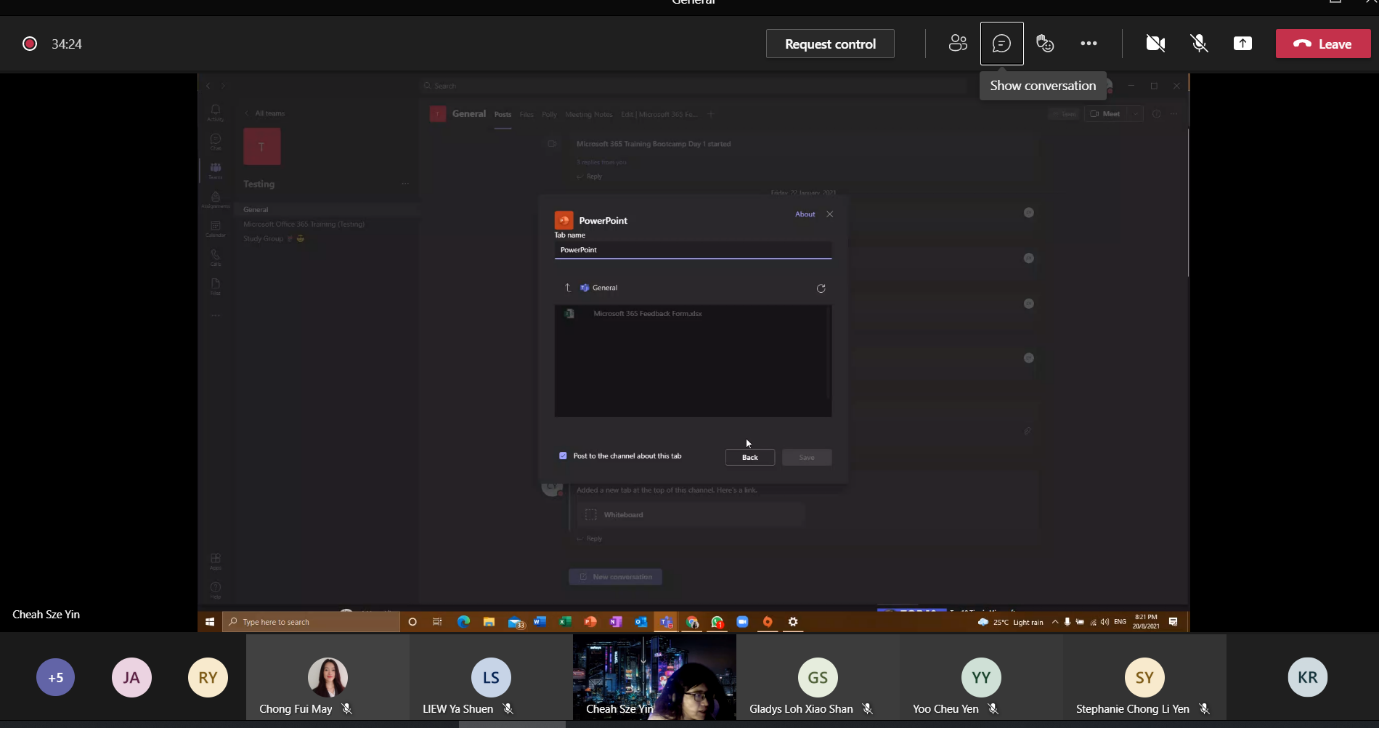This screenshot has height=733, width=1384.
Task: Leave the meeting
Action: click(1323, 44)
